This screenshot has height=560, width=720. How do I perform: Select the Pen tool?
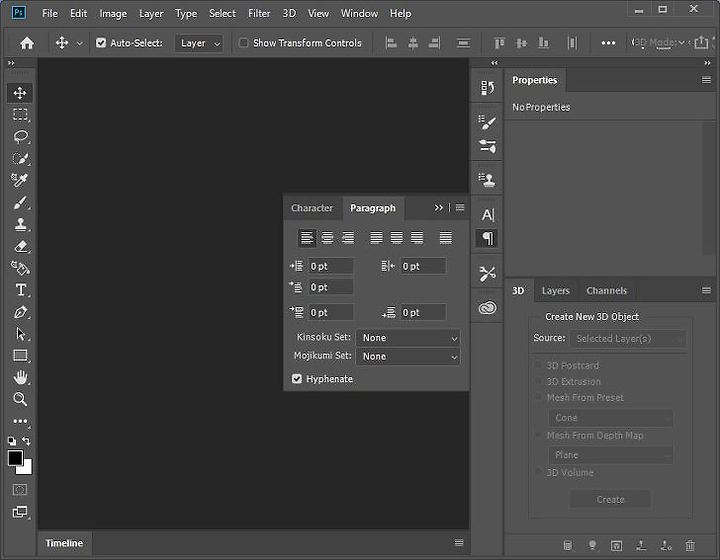[20, 312]
